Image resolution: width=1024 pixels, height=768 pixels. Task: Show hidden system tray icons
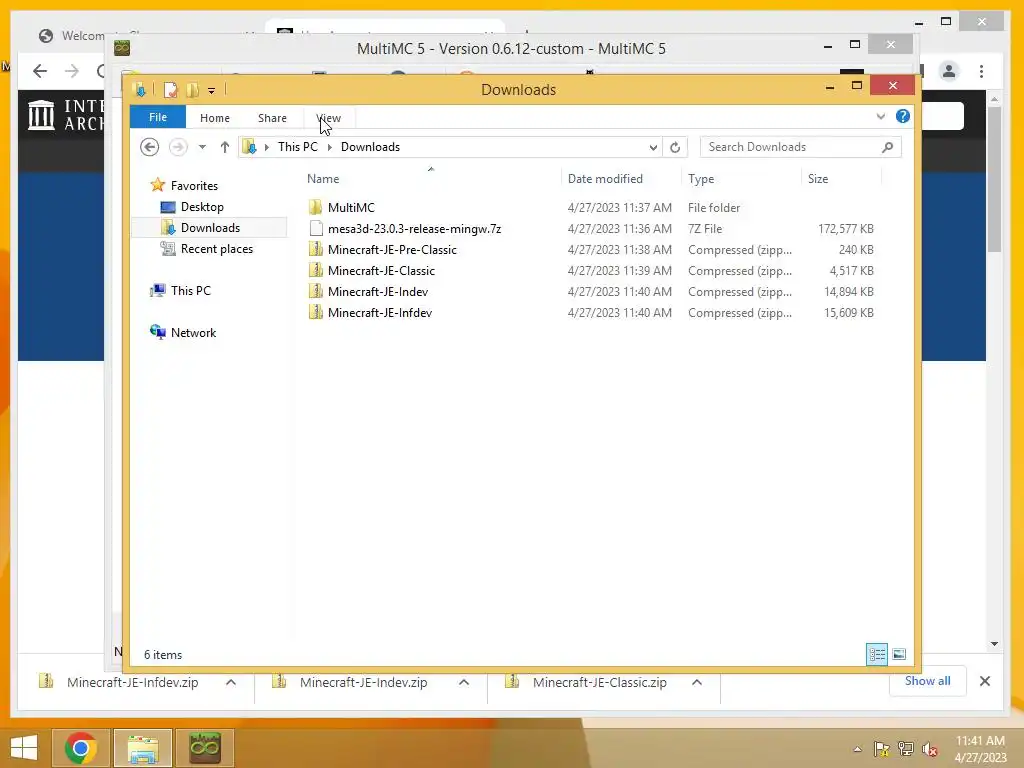[857, 749]
